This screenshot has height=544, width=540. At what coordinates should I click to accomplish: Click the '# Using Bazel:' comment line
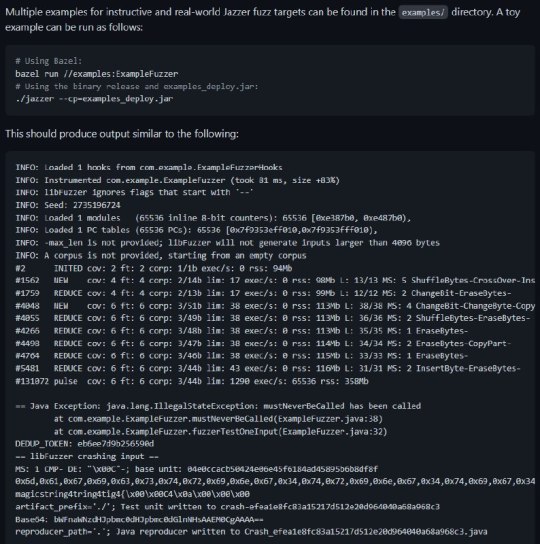click(49, 61)
